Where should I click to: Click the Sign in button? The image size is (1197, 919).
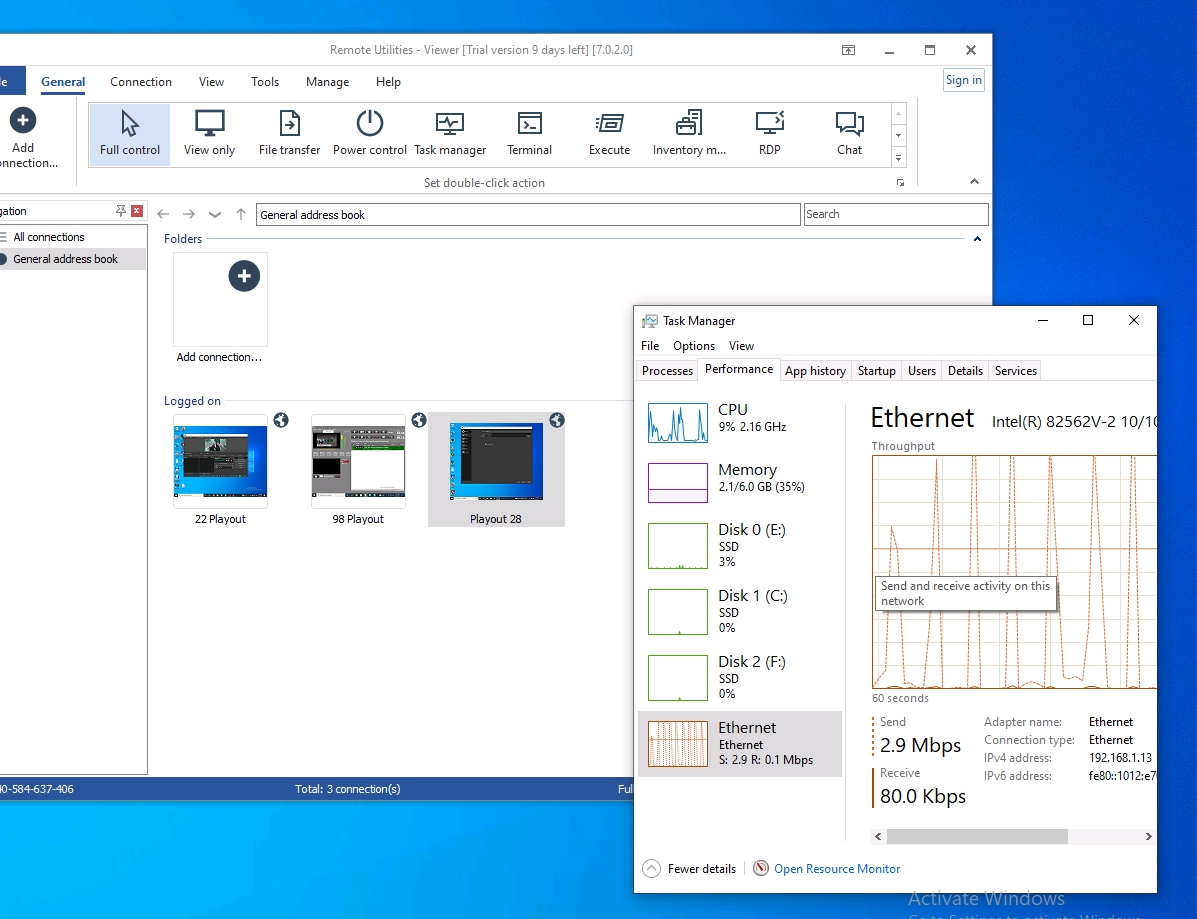963,80
